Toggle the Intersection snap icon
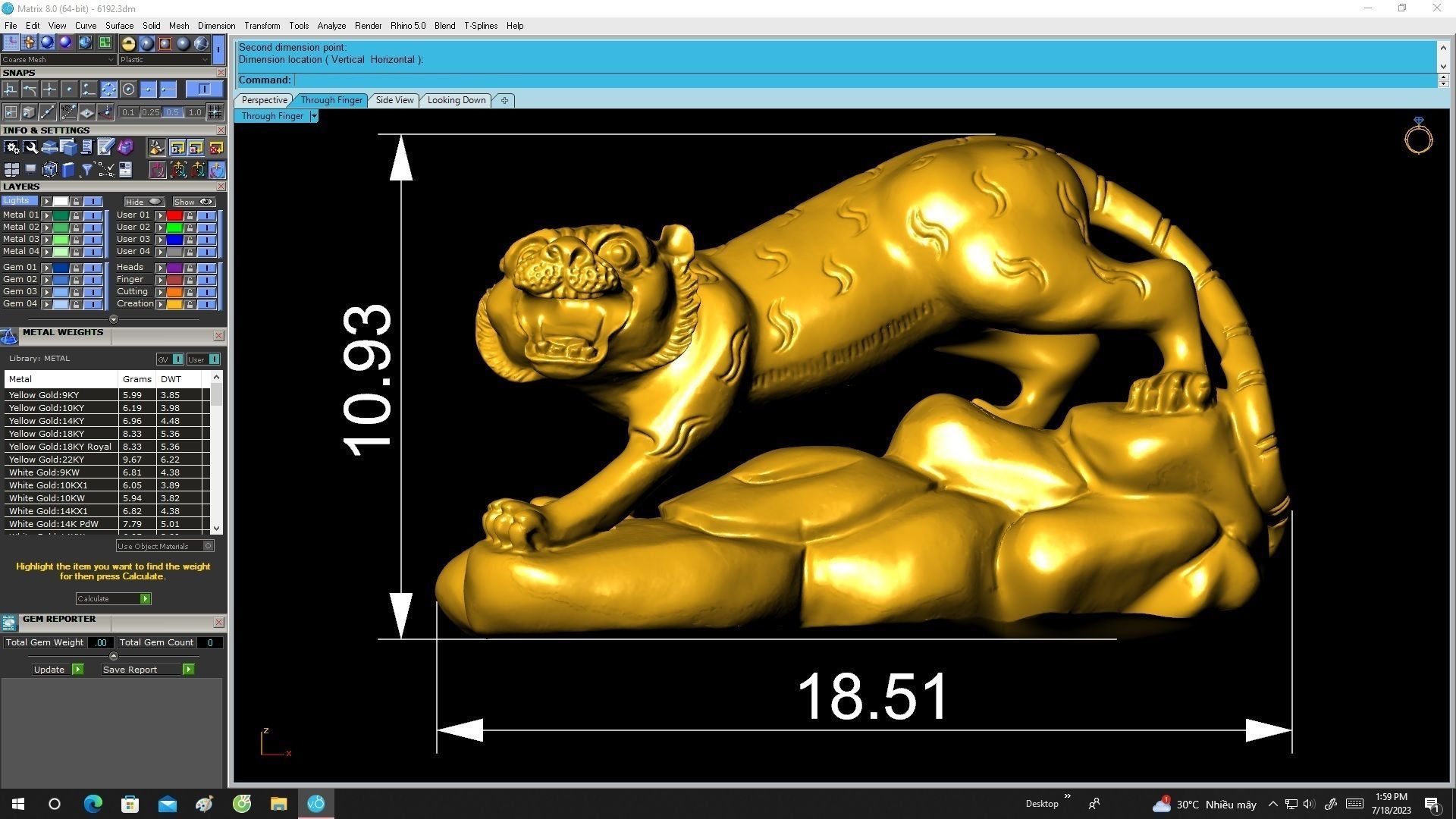Viewport: 1456px width, 819px height. pos(49,89)
